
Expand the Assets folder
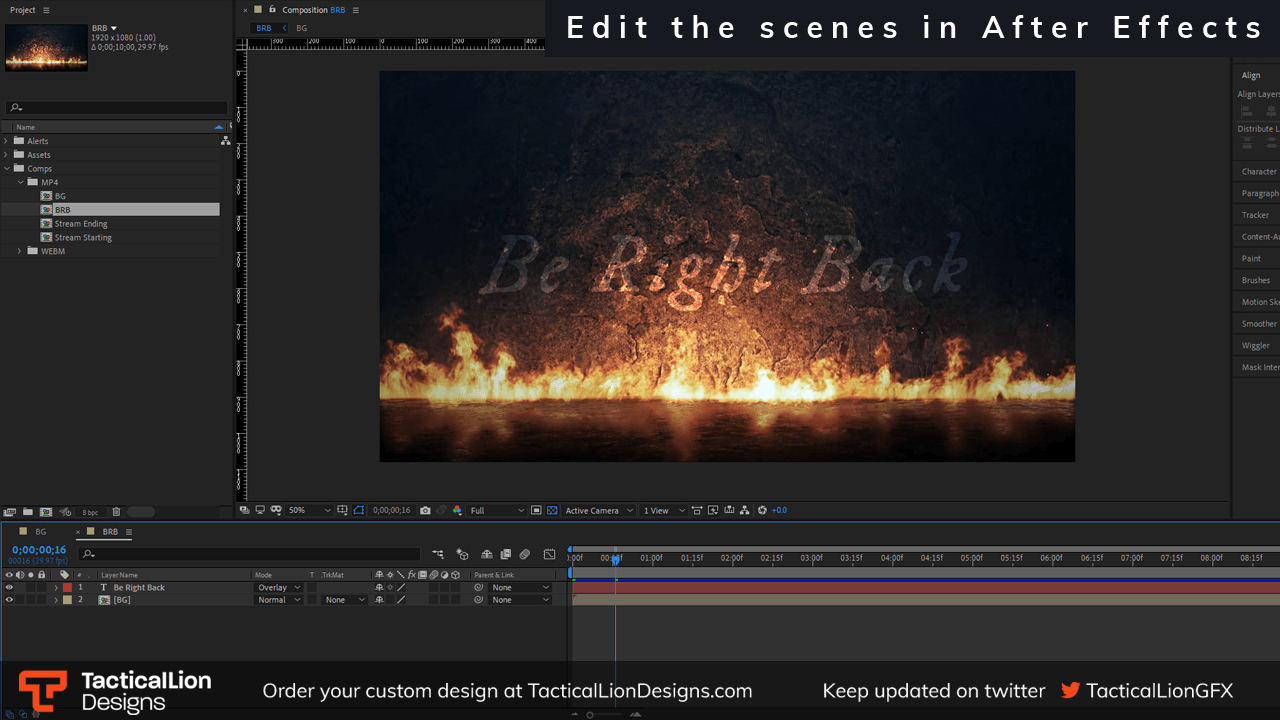6,155
